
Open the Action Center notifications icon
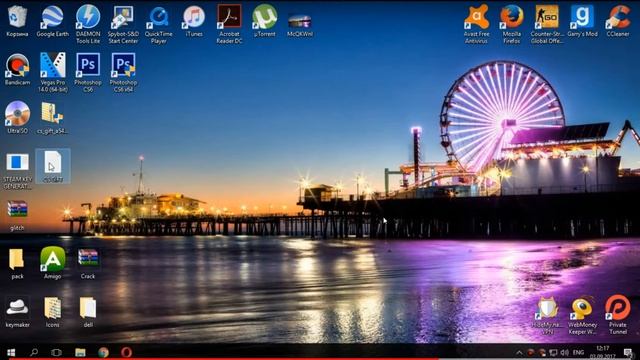tap(628, 353)
